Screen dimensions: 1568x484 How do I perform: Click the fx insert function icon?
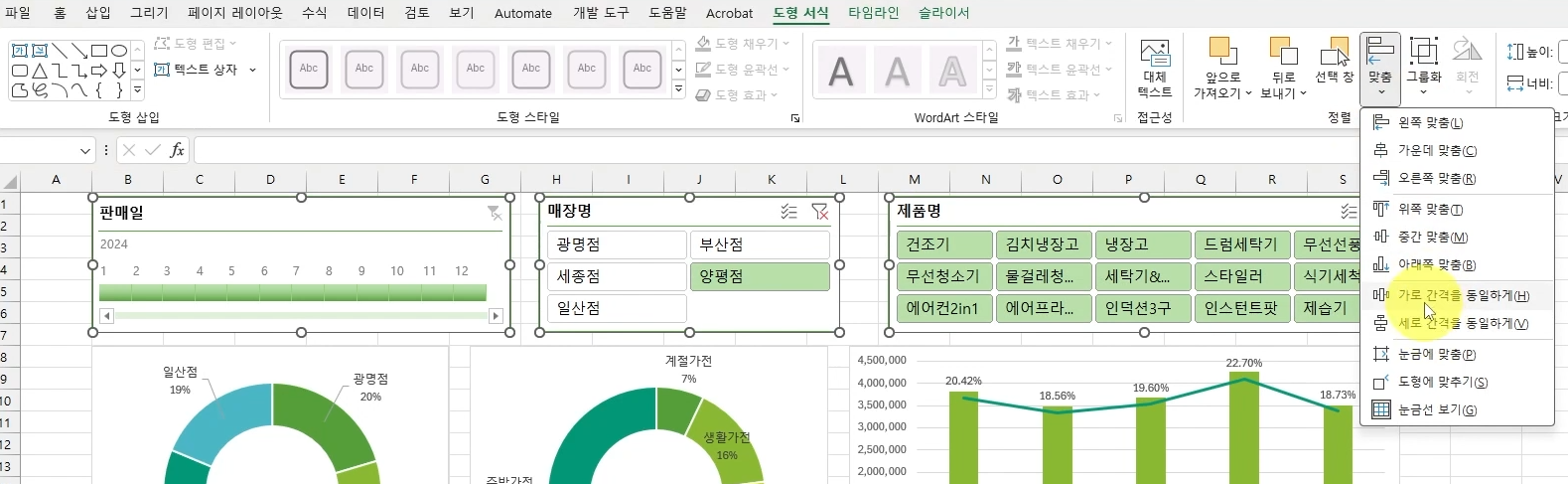pos(177,150)
